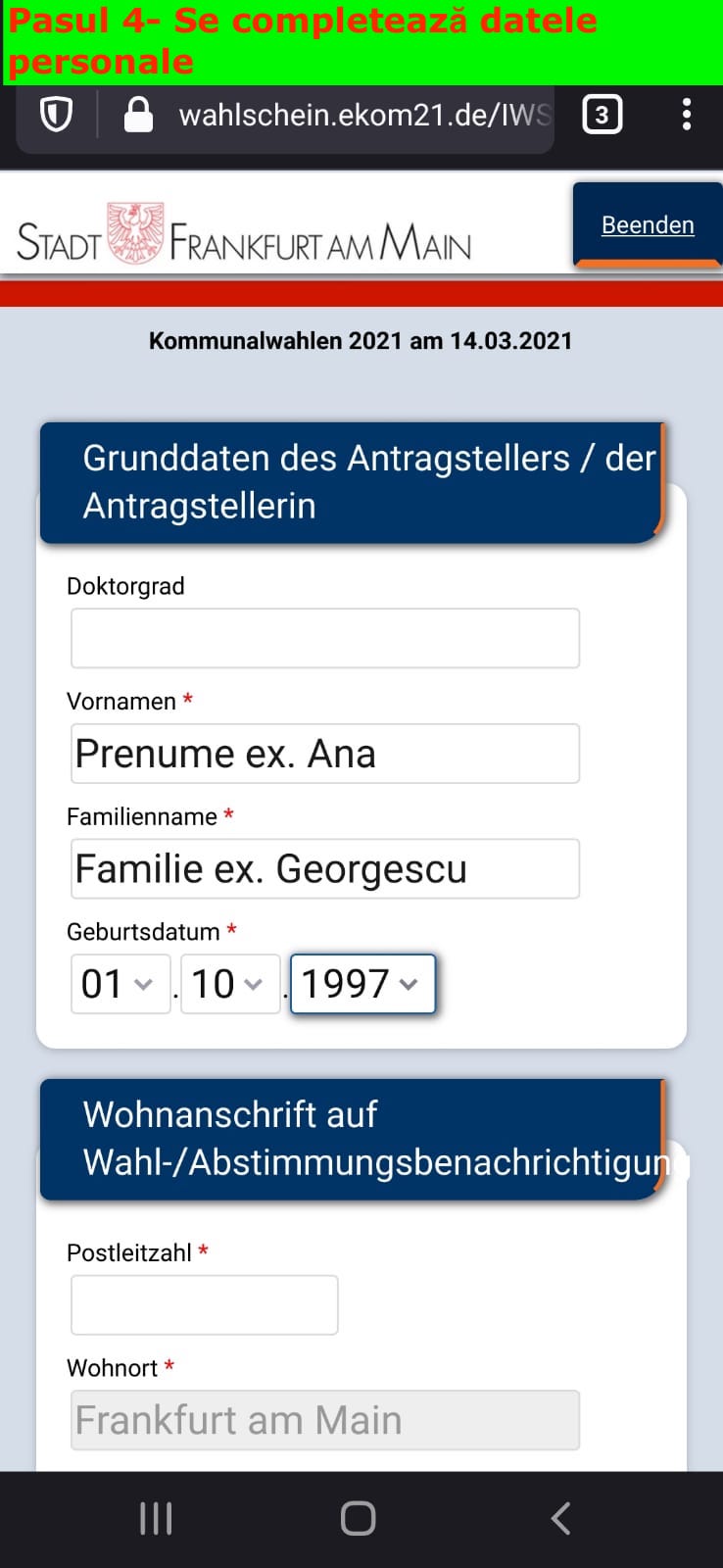Select the Familienname input field
This screenshot has height=1568, width=723.
[324, 868]
